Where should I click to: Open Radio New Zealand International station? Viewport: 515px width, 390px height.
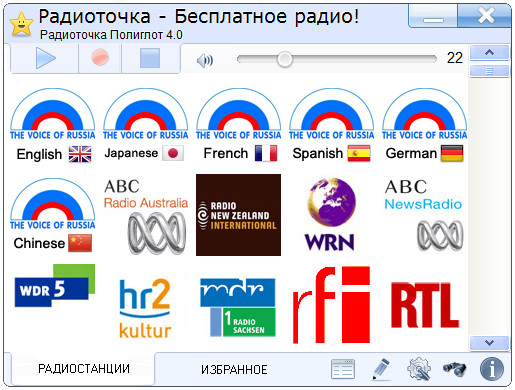[x=238, y=215]
